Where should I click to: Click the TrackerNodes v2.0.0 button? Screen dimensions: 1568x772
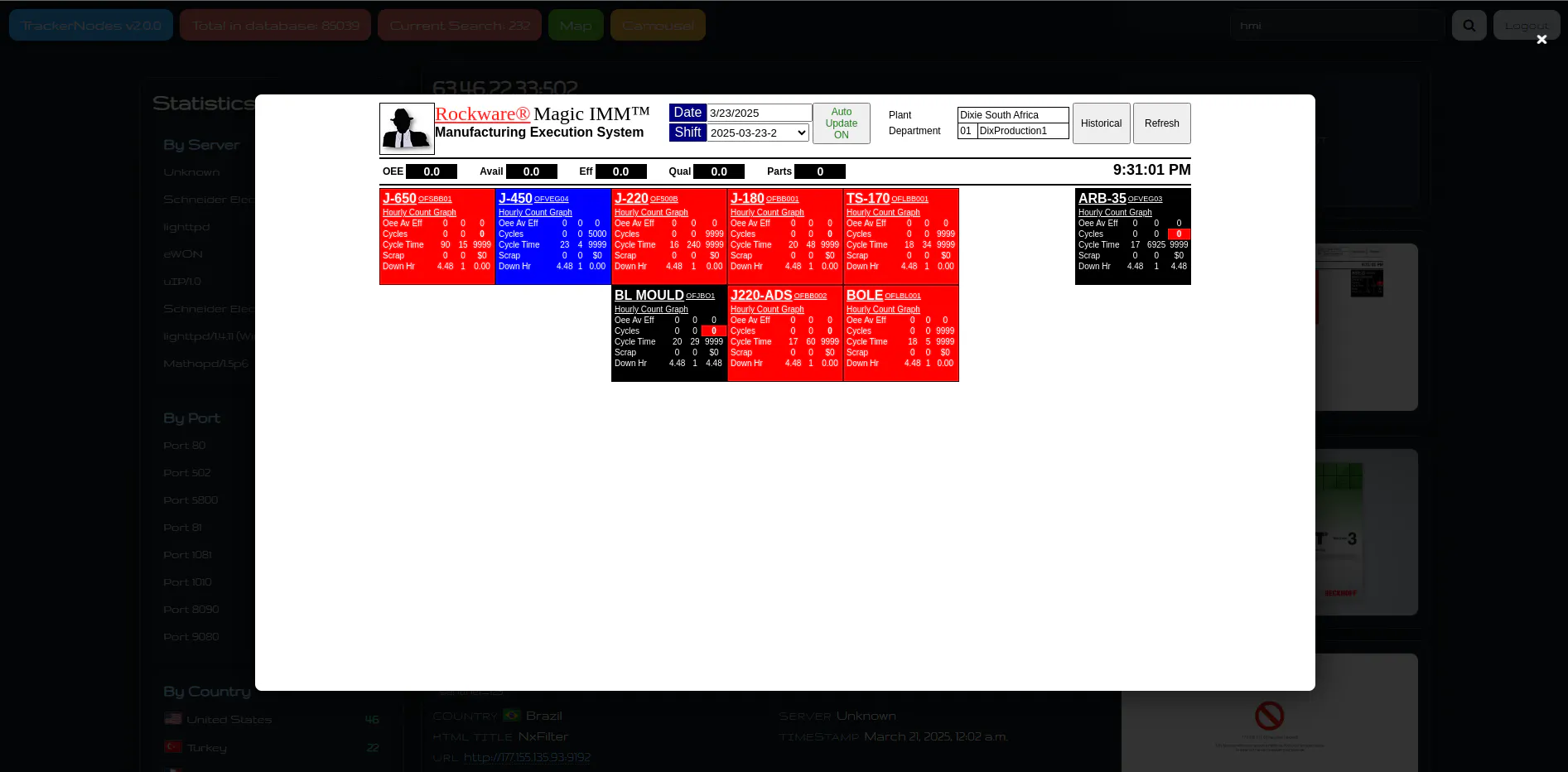[91, 26]
